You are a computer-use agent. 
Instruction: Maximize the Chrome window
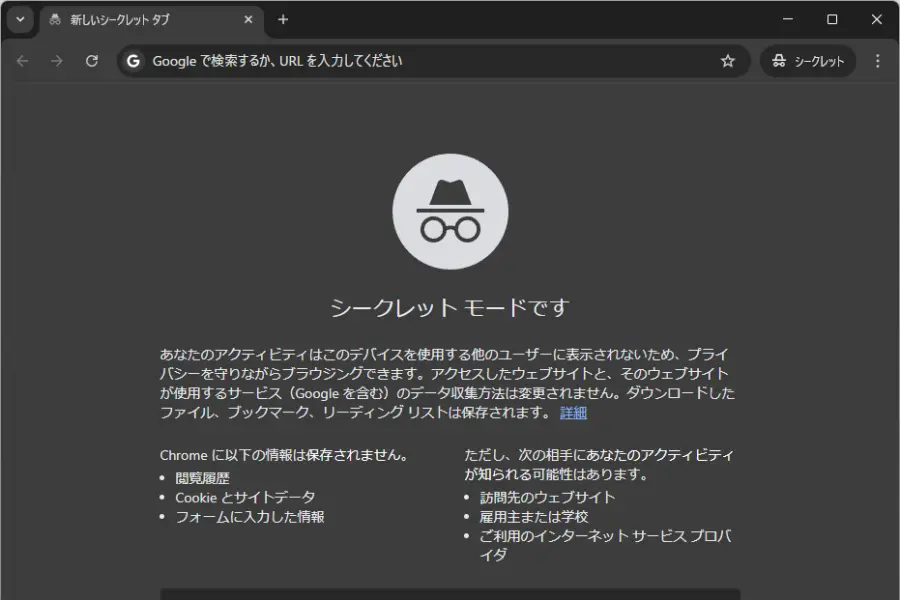[x=832, y=18]
